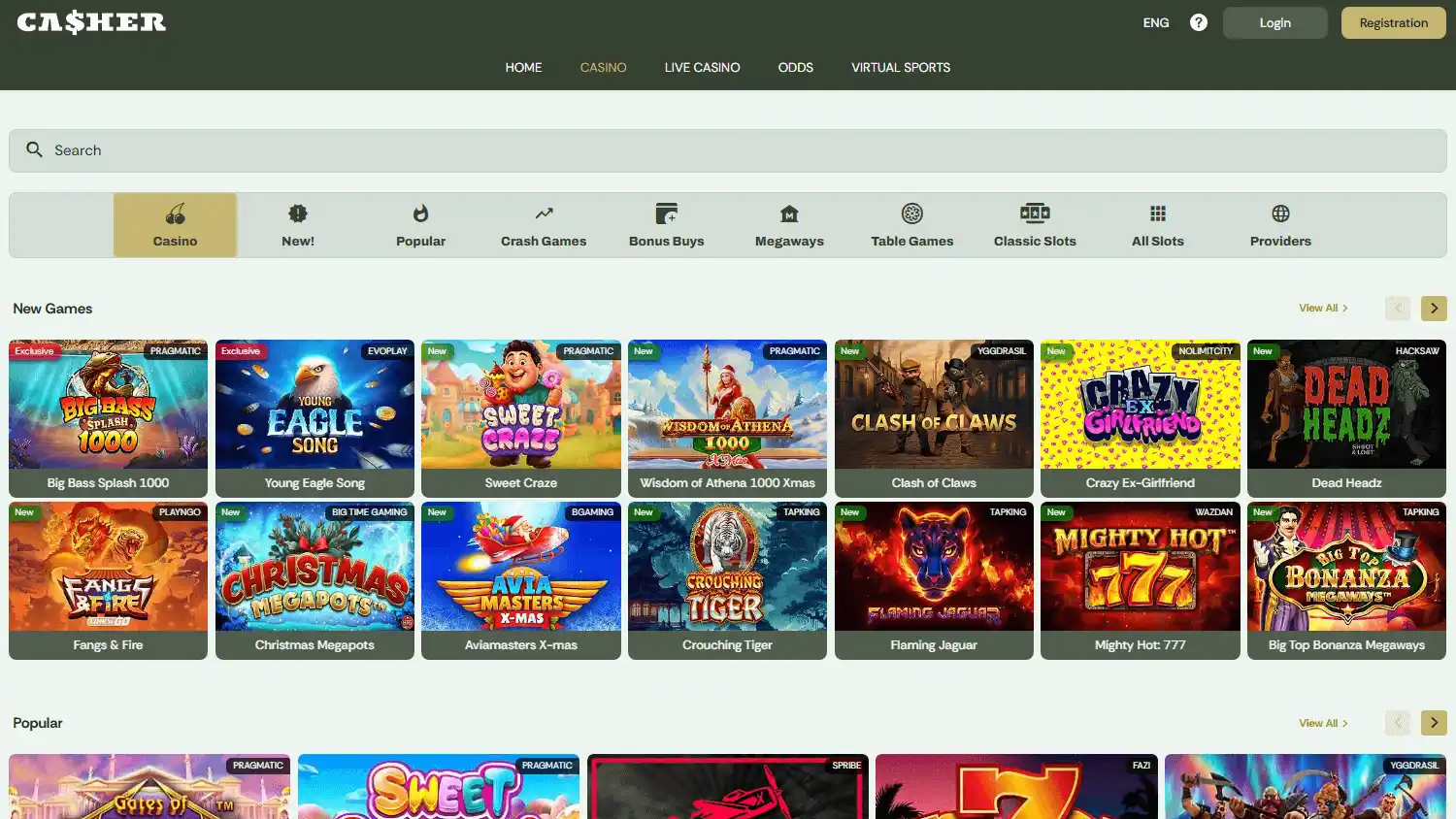Open the Pragmatic Sweet popular game card

(x=439, y=787)
